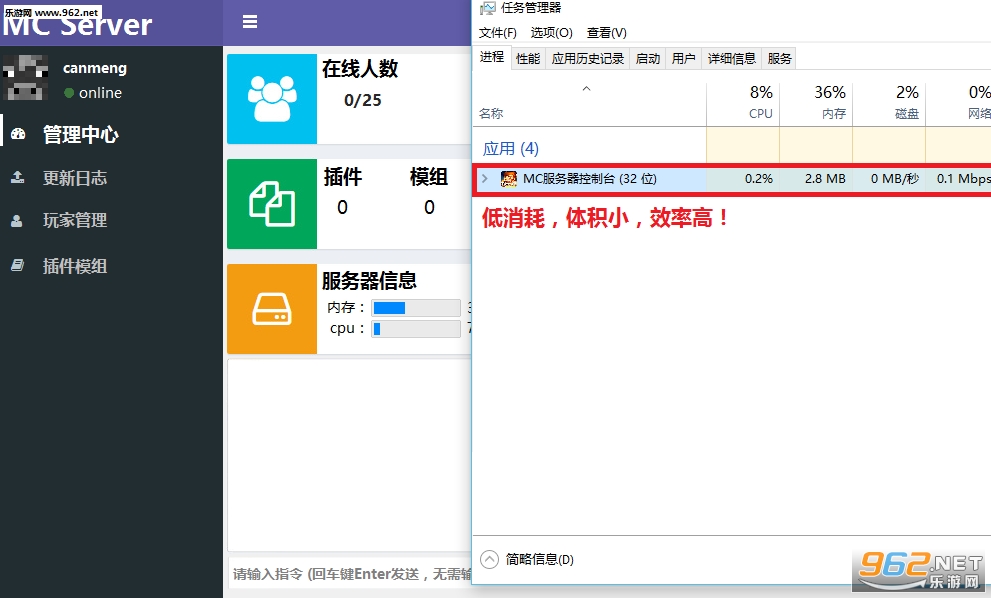991x598 pixels.
Task: Click the blue online-players users icon
Action: click(272, 99)
